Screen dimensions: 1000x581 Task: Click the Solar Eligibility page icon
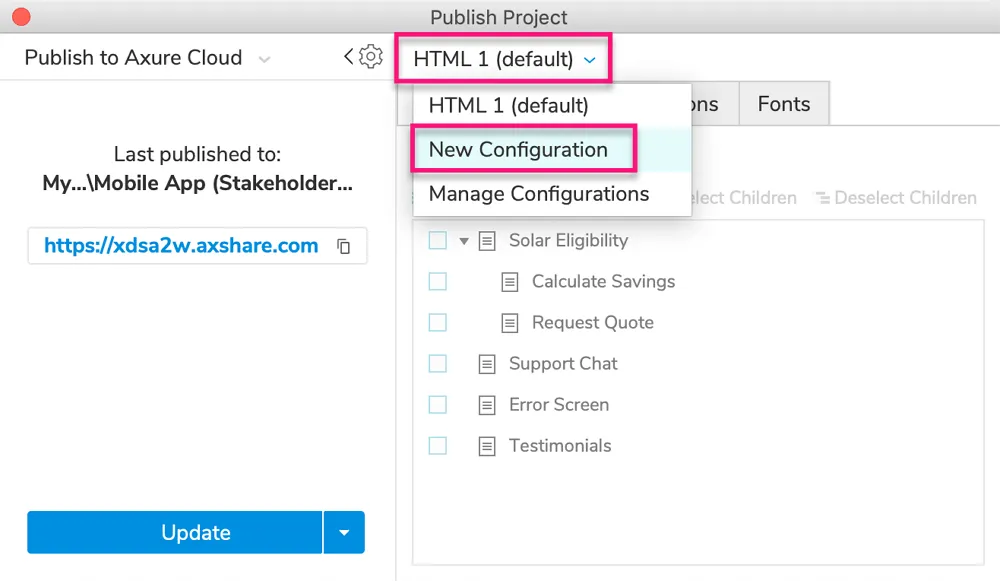click(x=487, y=241)
